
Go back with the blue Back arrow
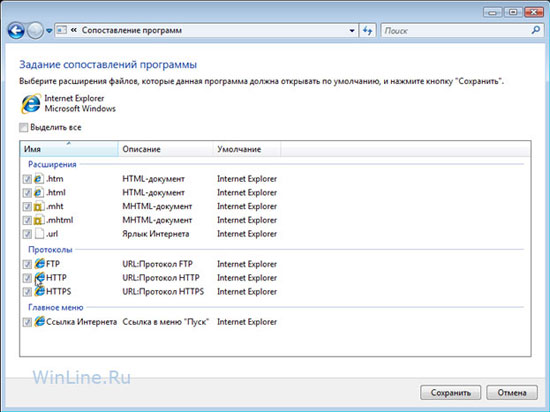16,31
